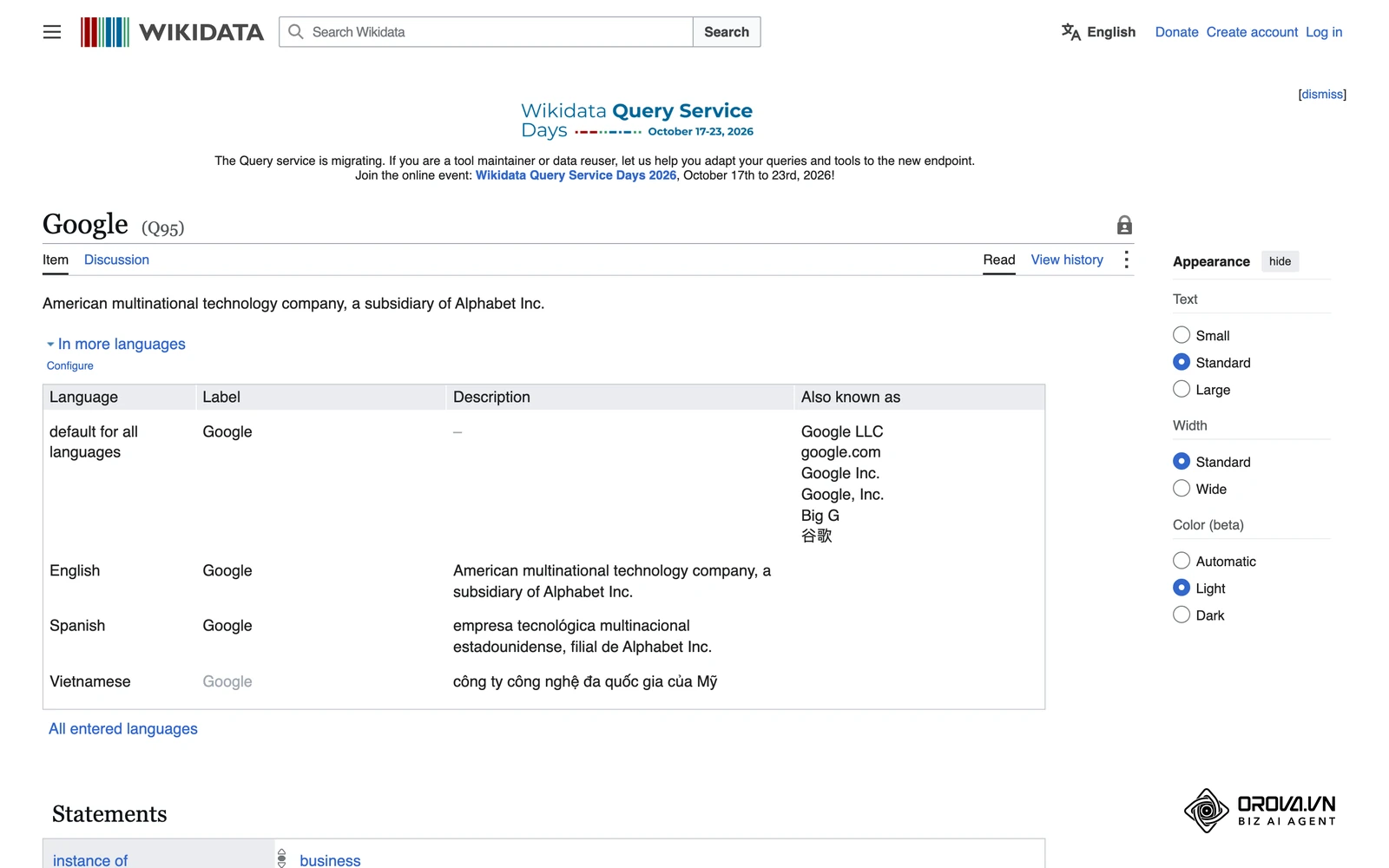Click the Spanish description text
This screenshot has width=1389, height=868.
583,636
